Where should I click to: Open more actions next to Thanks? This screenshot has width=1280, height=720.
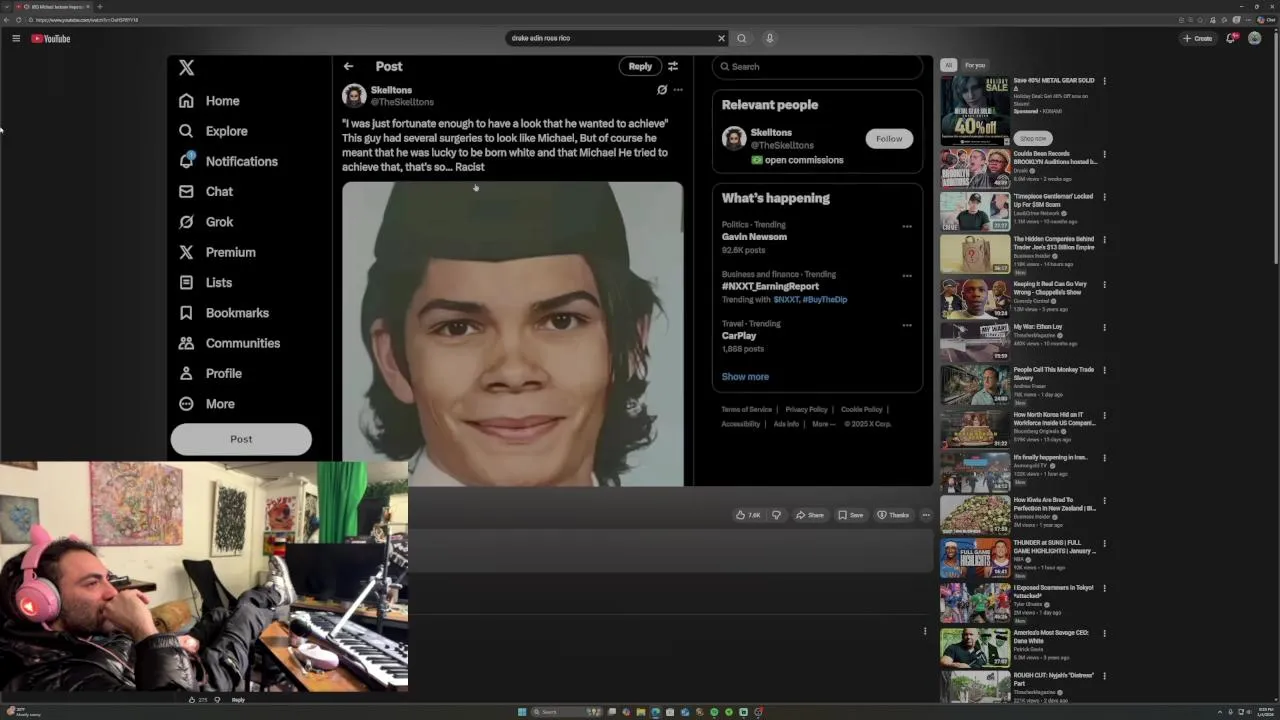[x=926, y=515]
